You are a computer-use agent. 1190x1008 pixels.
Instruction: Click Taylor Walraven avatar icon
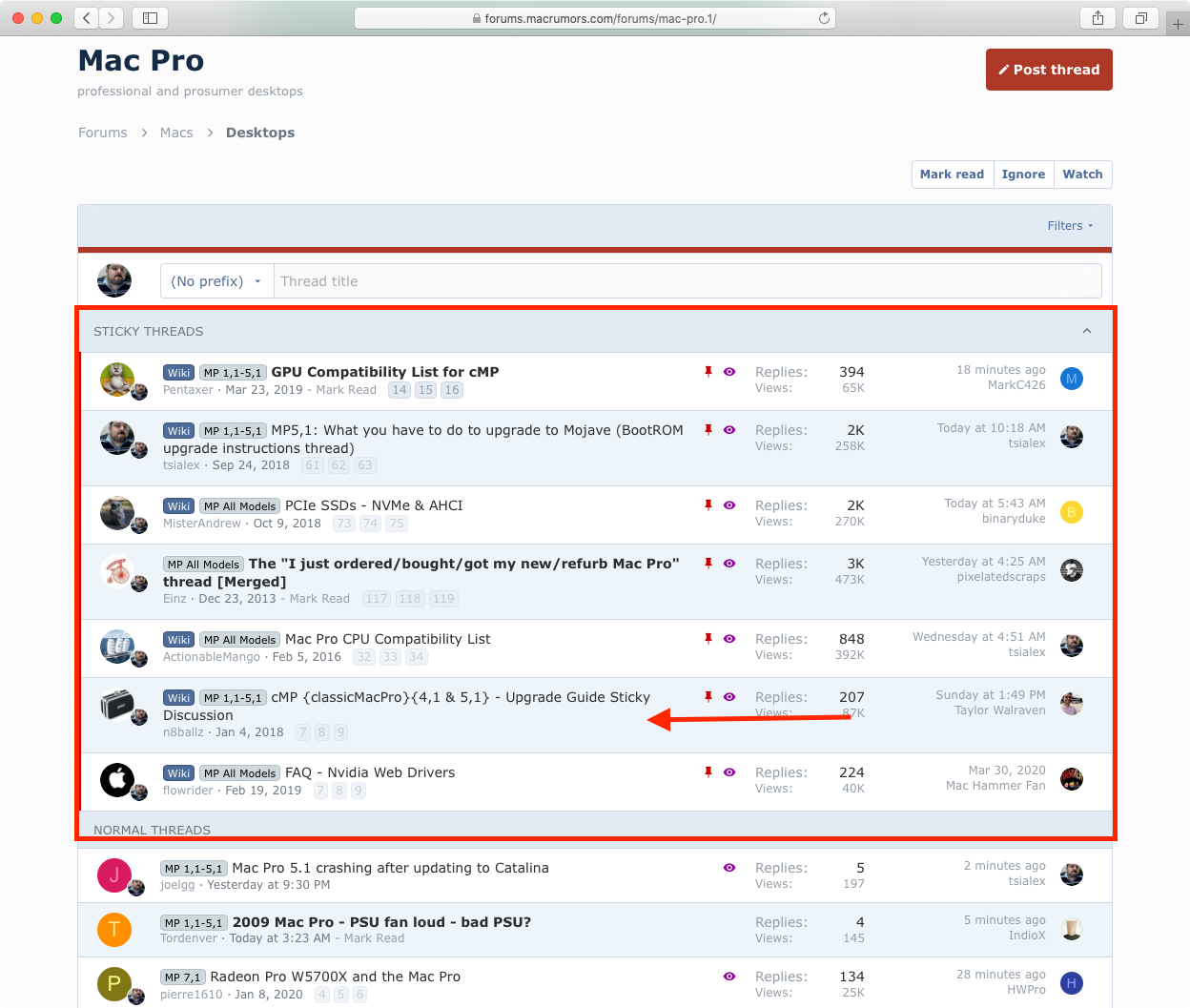pos(1072,704)
